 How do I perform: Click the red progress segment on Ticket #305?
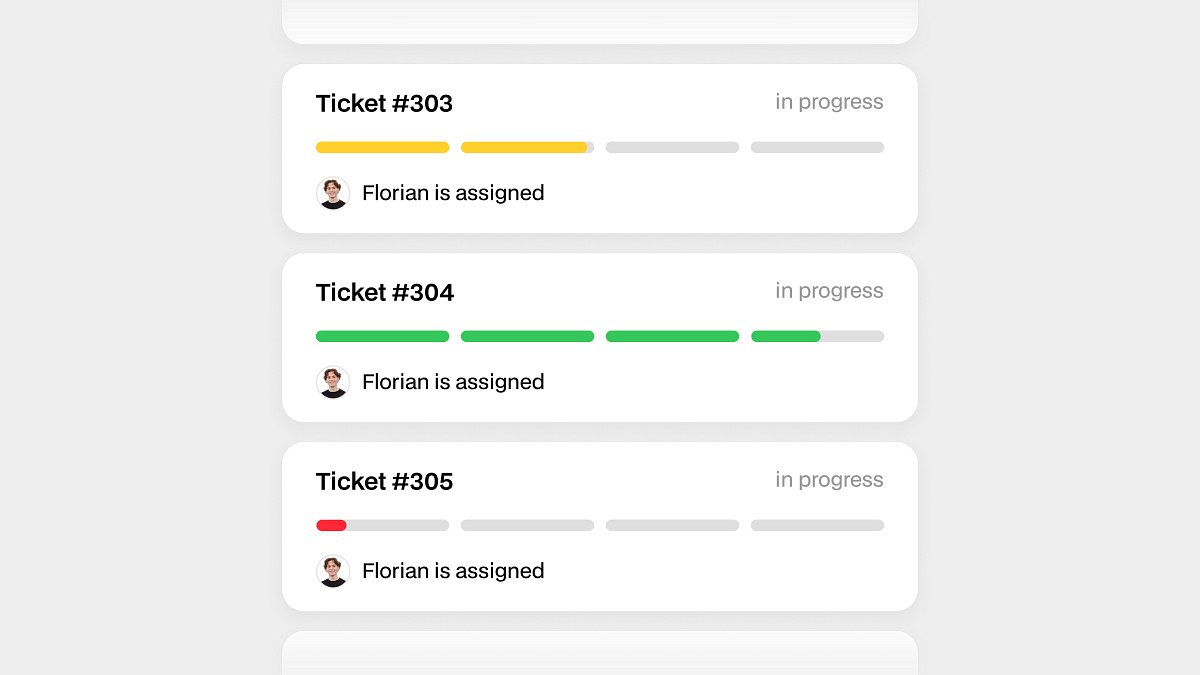point(331,525)
